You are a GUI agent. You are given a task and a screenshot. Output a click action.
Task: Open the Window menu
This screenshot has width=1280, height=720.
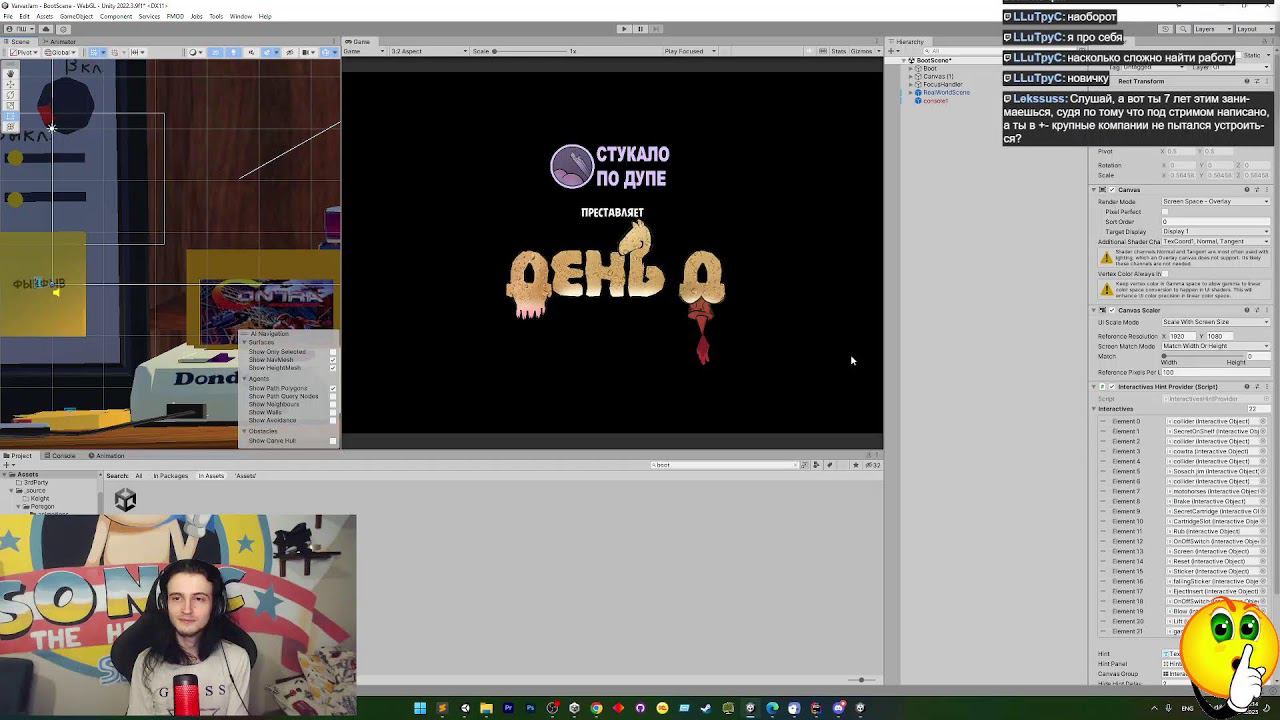[240, 16]
